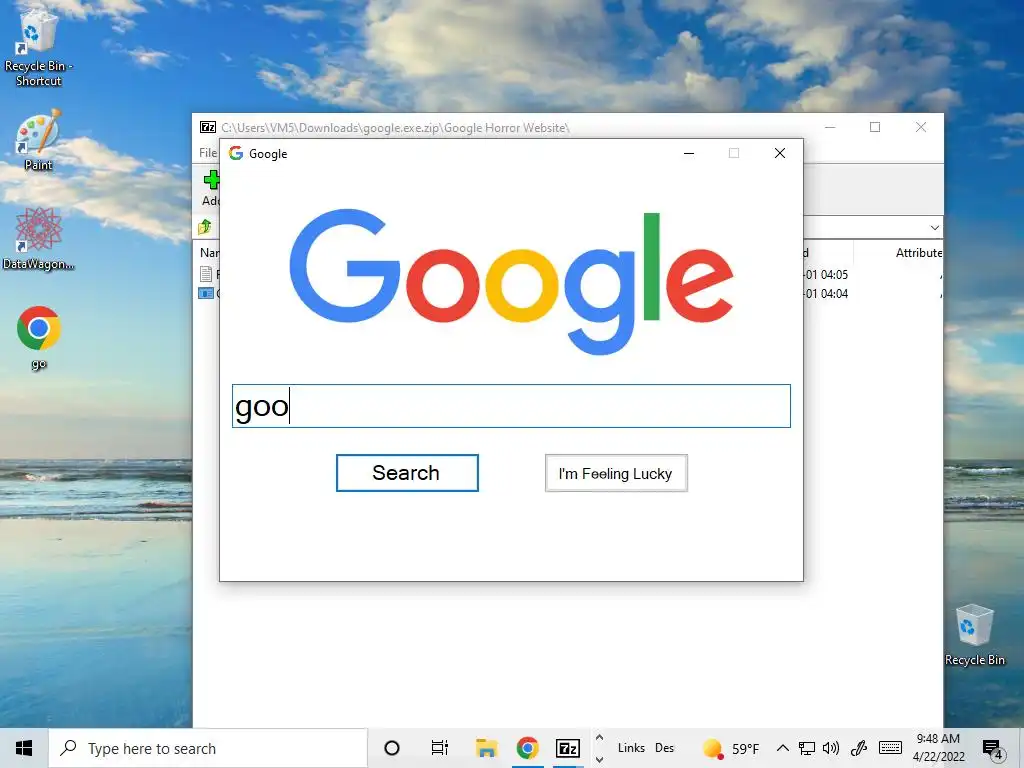Image resolution: width=1024 pixels, height=768 pixels.
Task: Click the taskbar toolbar down arrow
Action: click(600, 759)
